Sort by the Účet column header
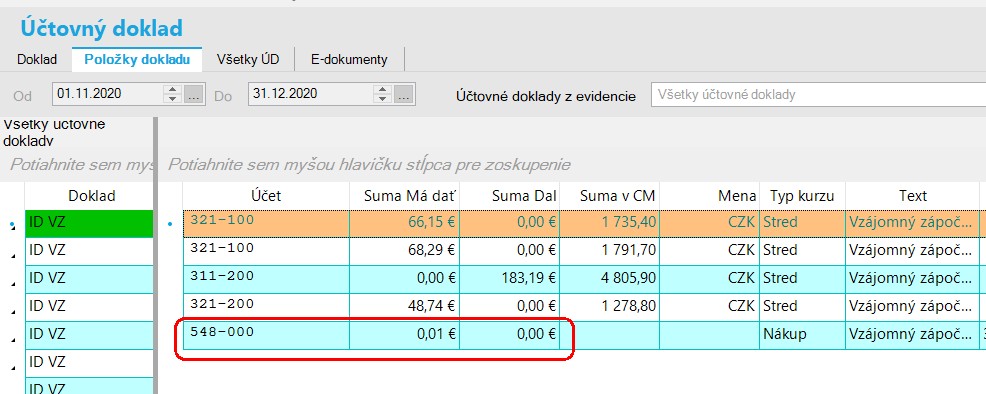This screenshot has height=394, width=986. point(266,196)
